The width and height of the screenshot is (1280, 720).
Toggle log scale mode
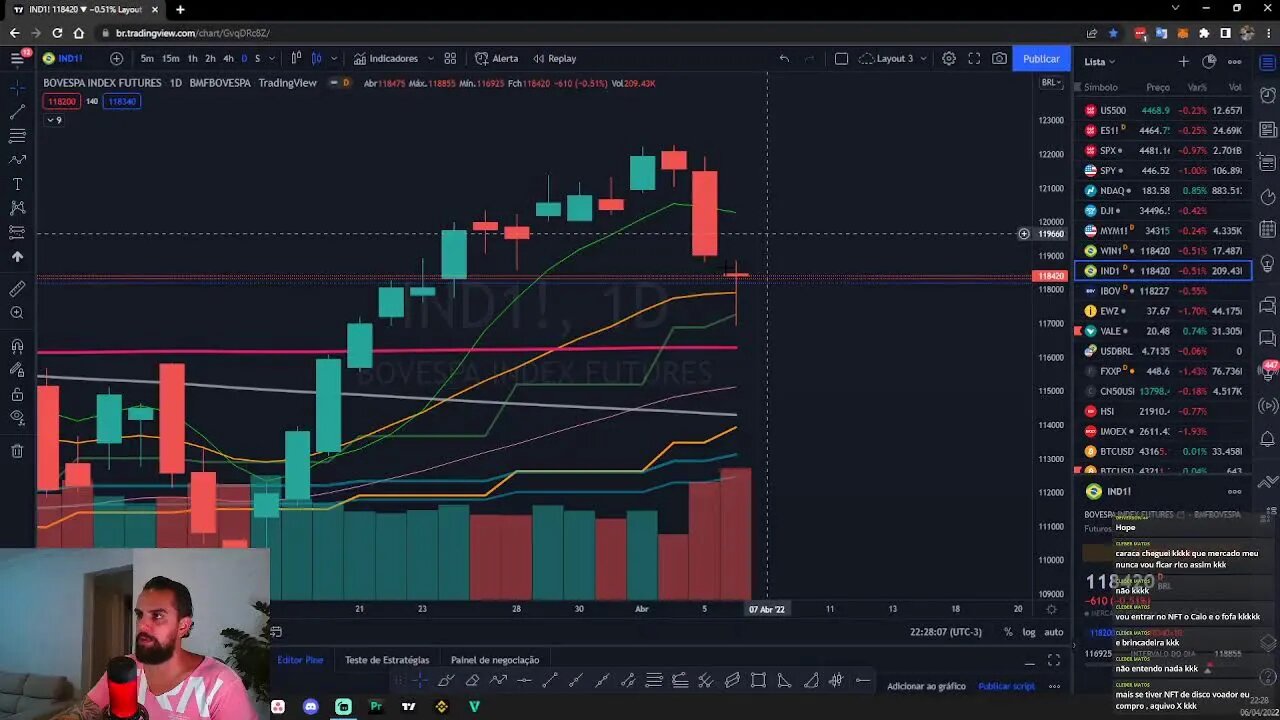1028,632
